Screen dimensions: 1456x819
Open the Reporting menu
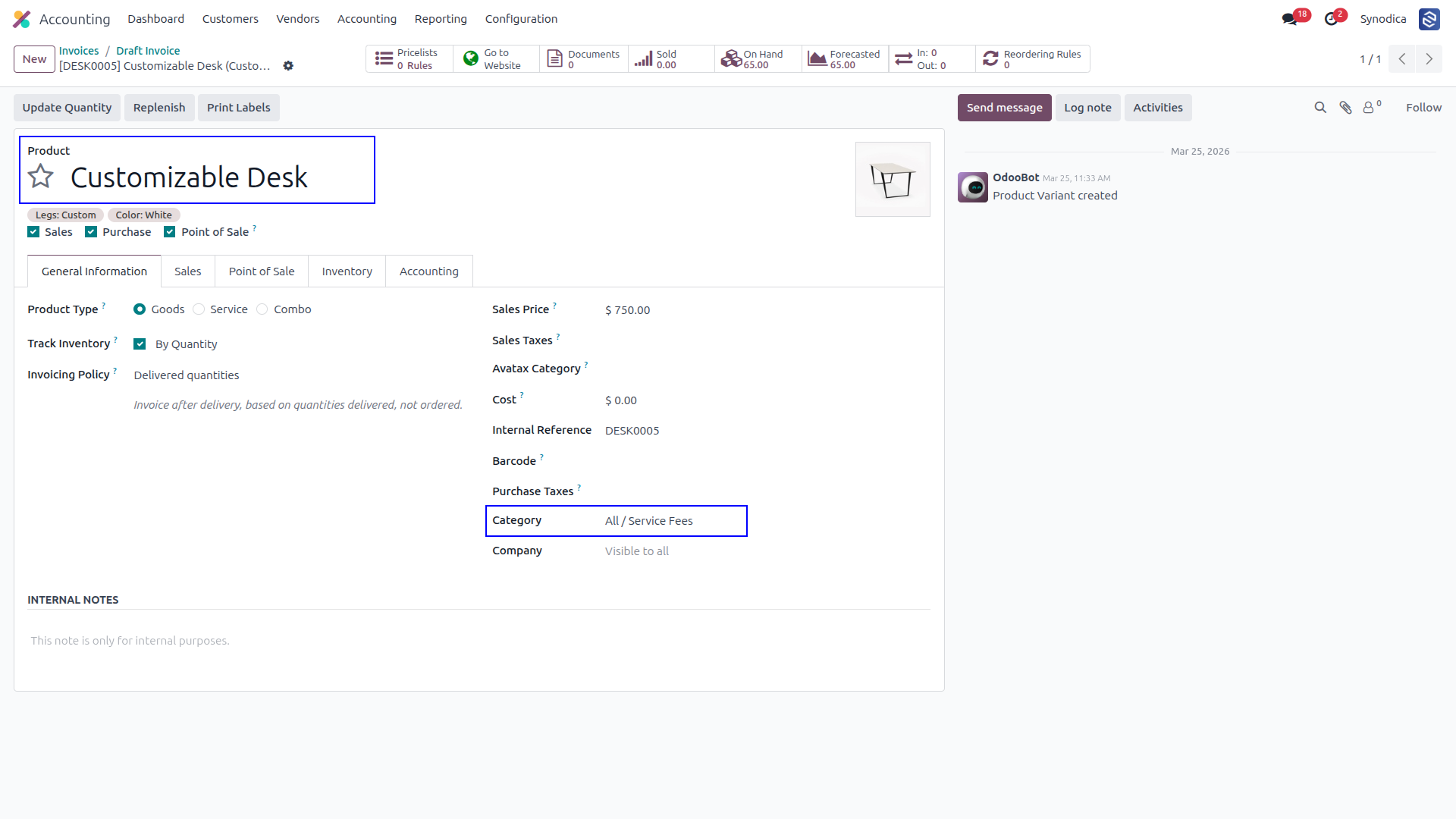coord(441,19)
